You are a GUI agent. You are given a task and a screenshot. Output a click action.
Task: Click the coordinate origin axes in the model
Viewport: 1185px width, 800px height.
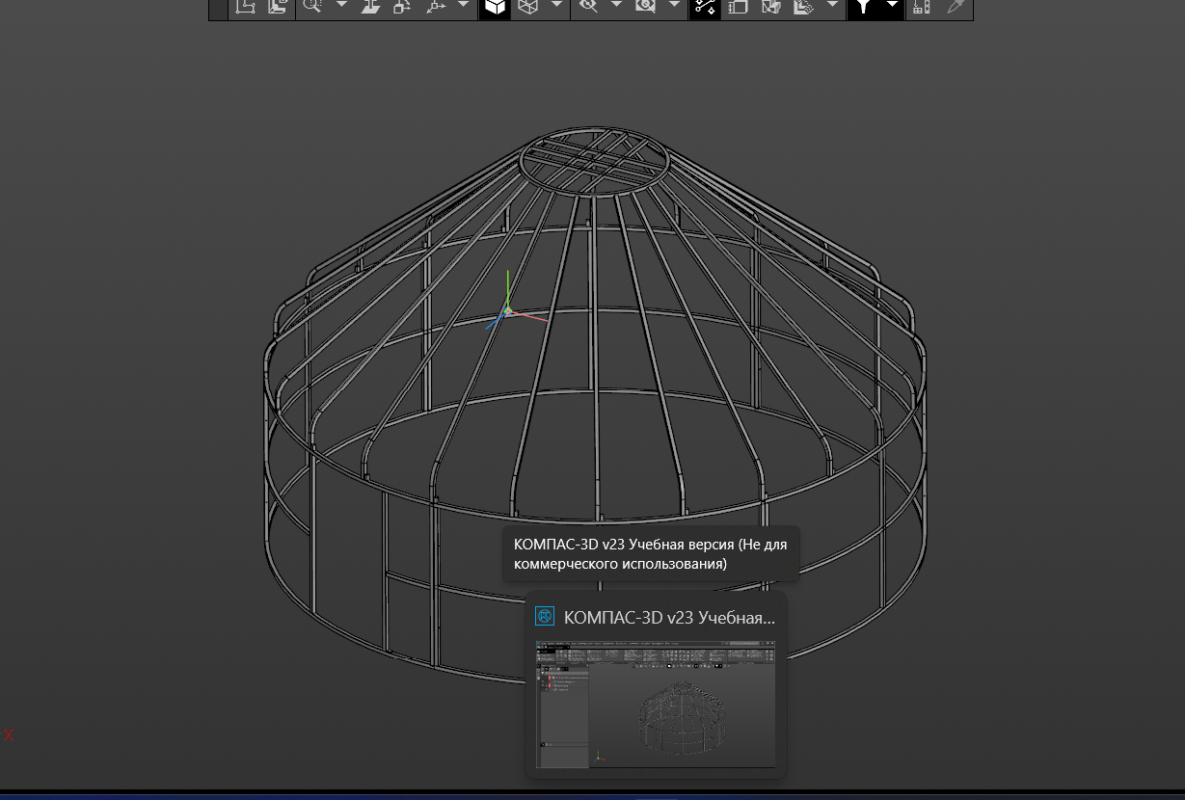tap(508, 311)
